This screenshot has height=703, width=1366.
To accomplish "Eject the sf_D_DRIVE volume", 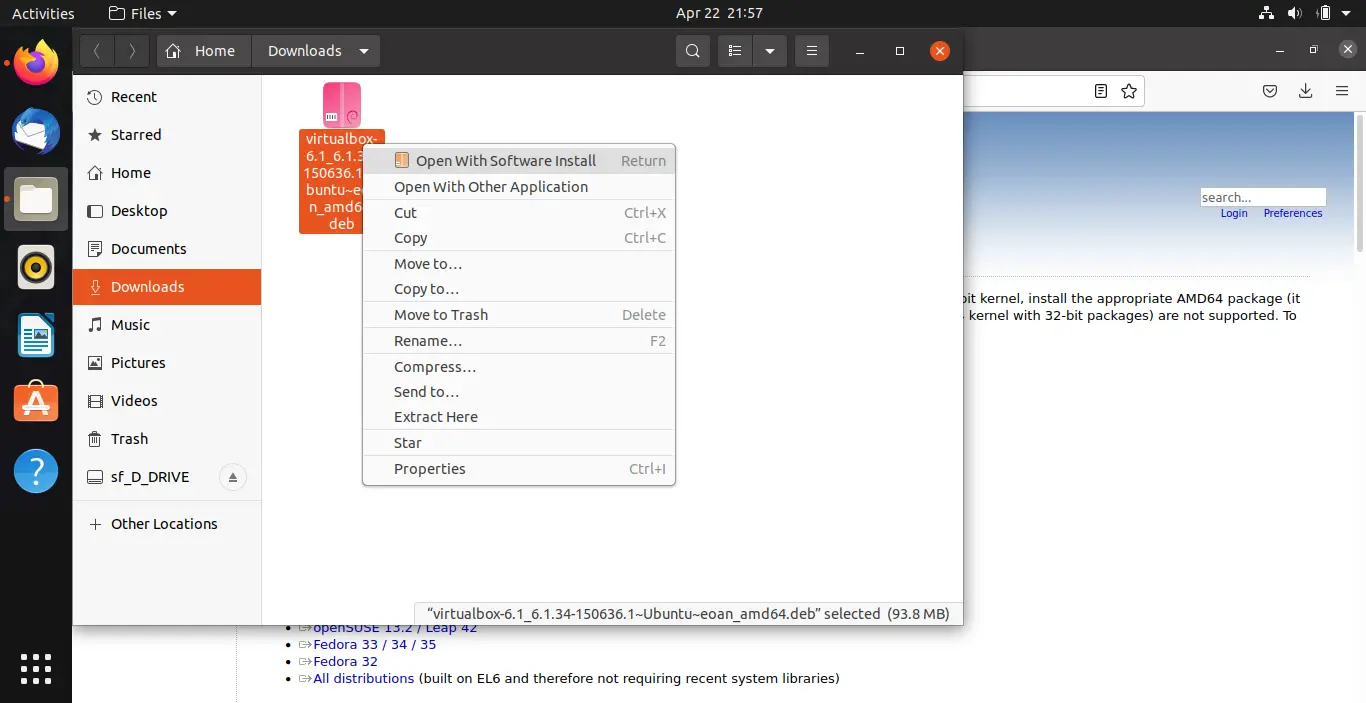I will (233, 477).
